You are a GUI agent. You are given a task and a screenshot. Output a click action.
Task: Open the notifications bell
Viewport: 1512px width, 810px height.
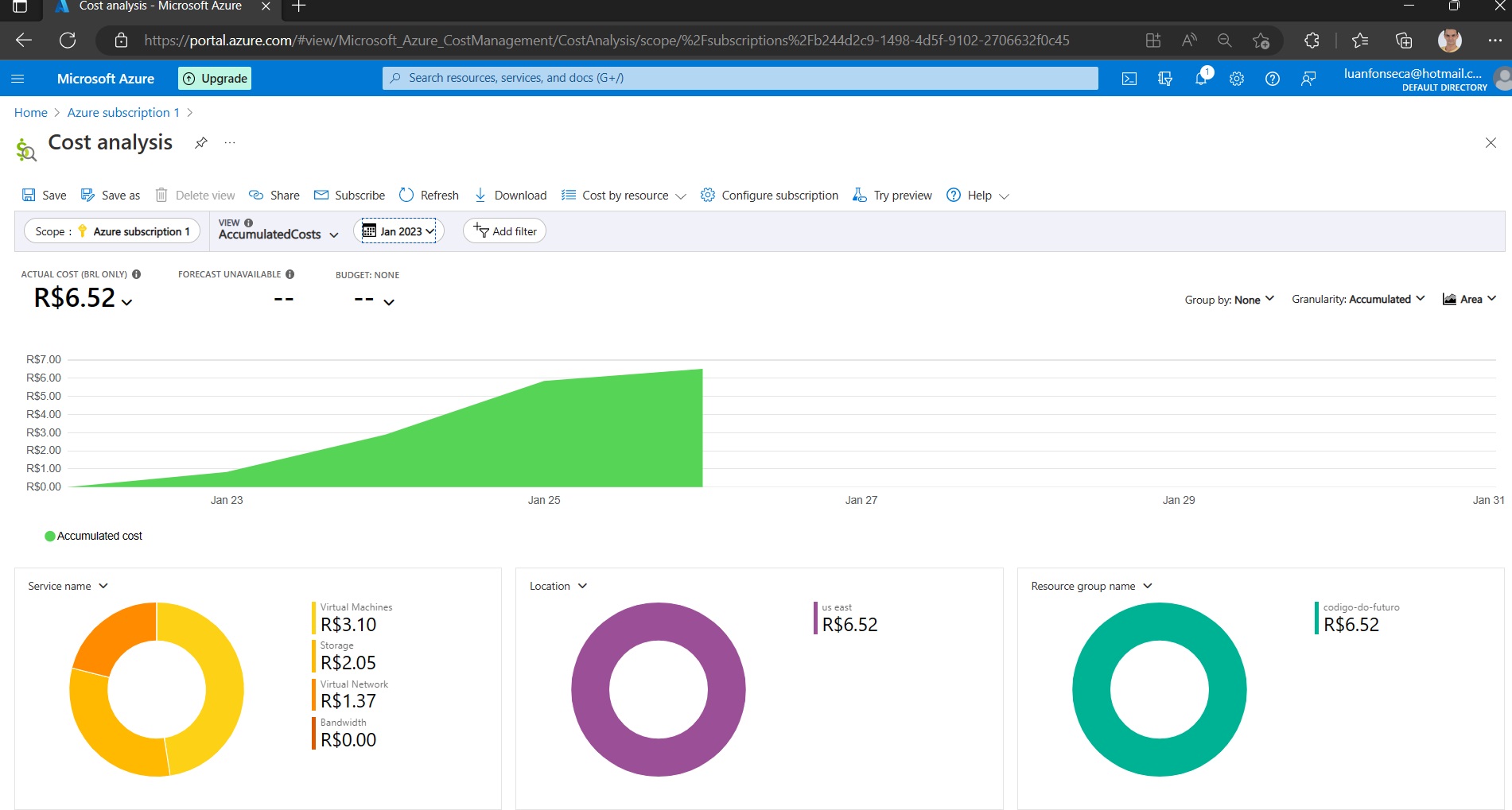pyautogui.click(x=1201, y=79)
